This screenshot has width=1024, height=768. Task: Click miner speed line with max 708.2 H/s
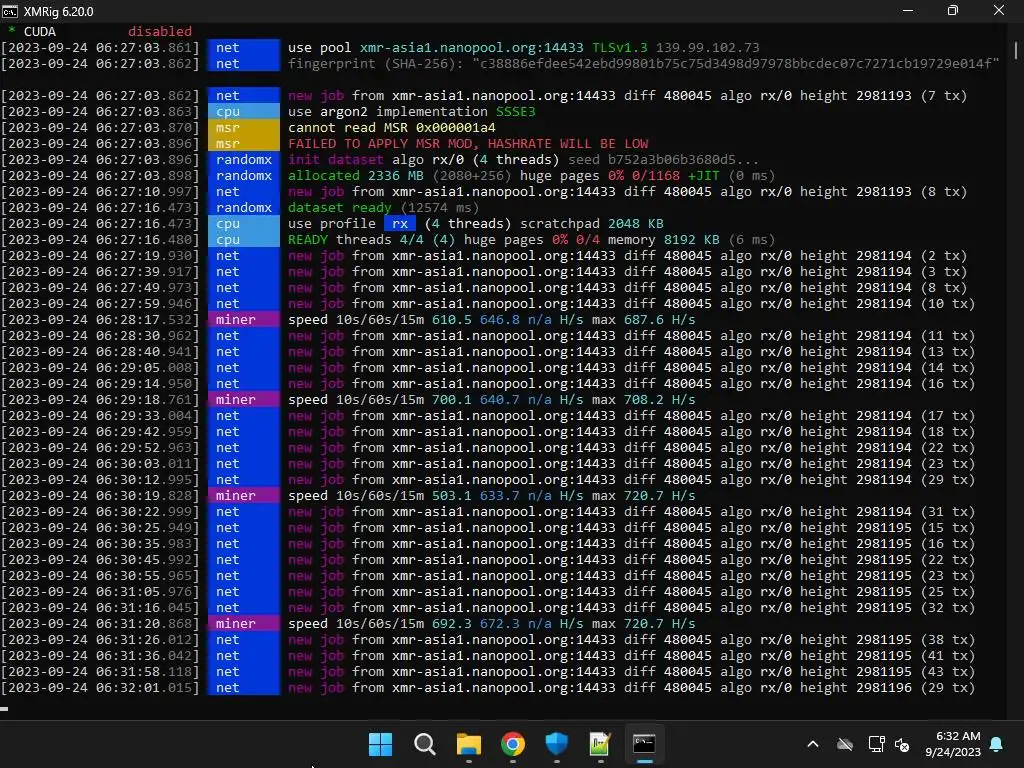[x=491, y=400]
